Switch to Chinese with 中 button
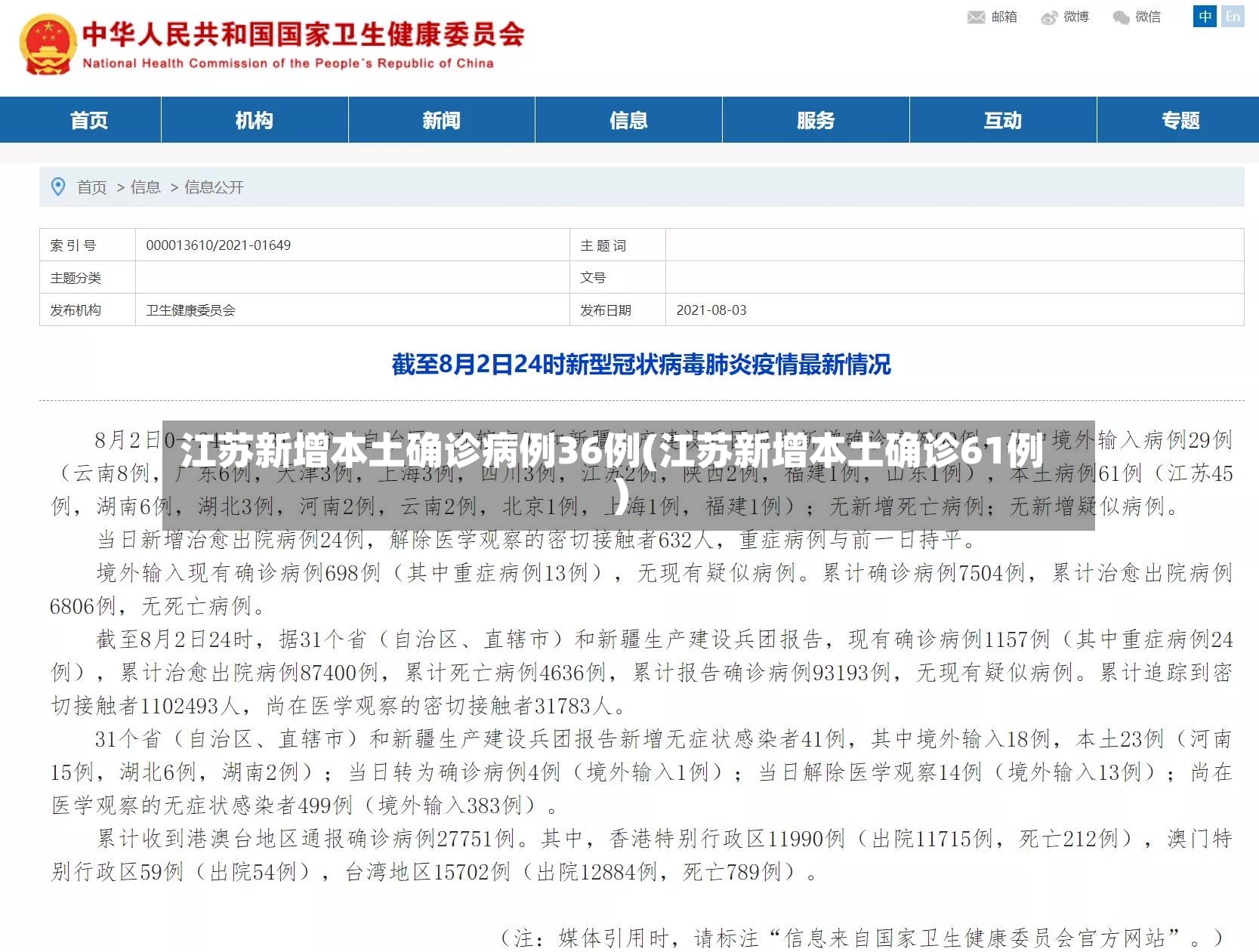 point(1205,17)
